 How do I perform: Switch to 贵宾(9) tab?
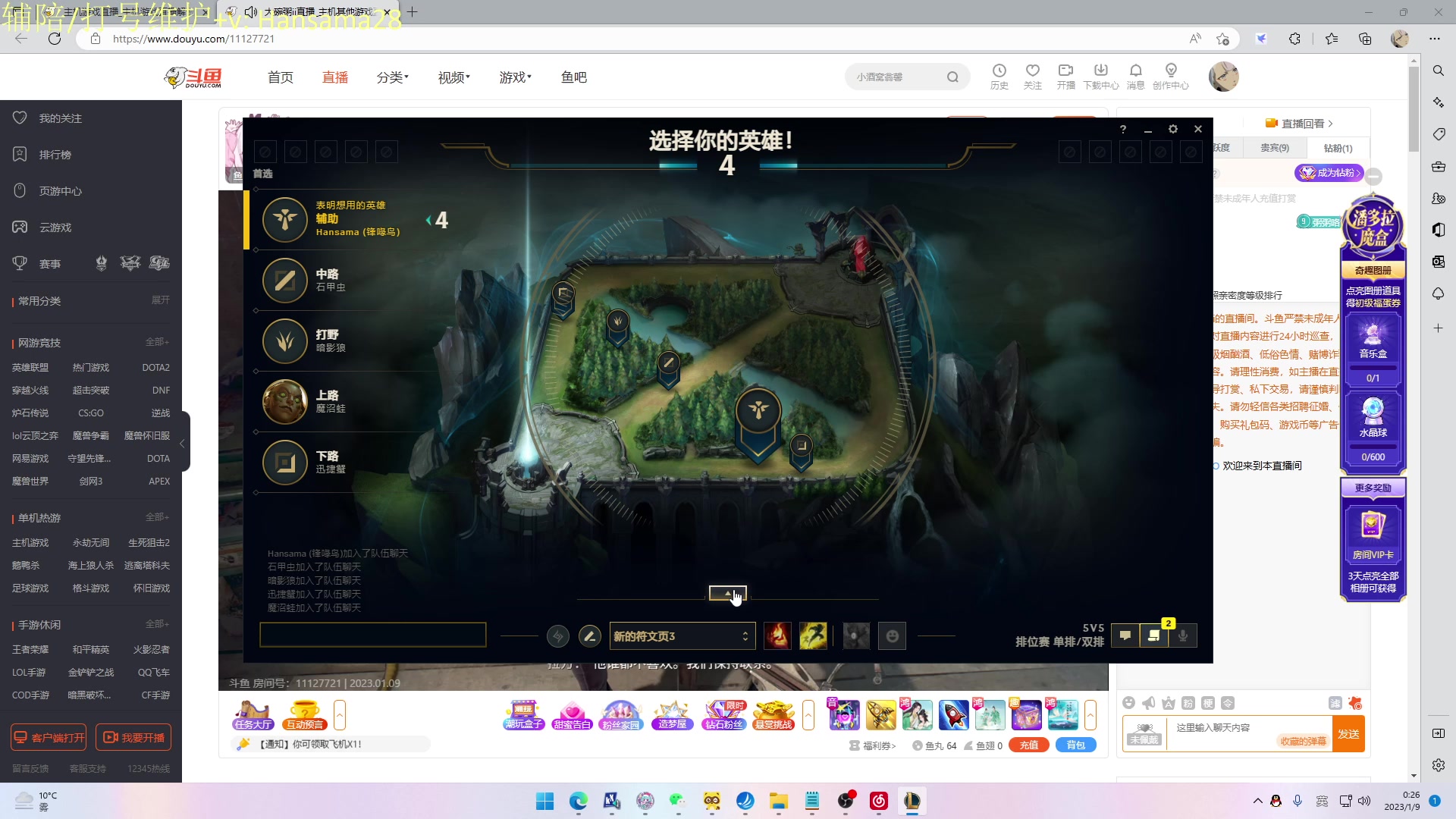click(1275, 148)
